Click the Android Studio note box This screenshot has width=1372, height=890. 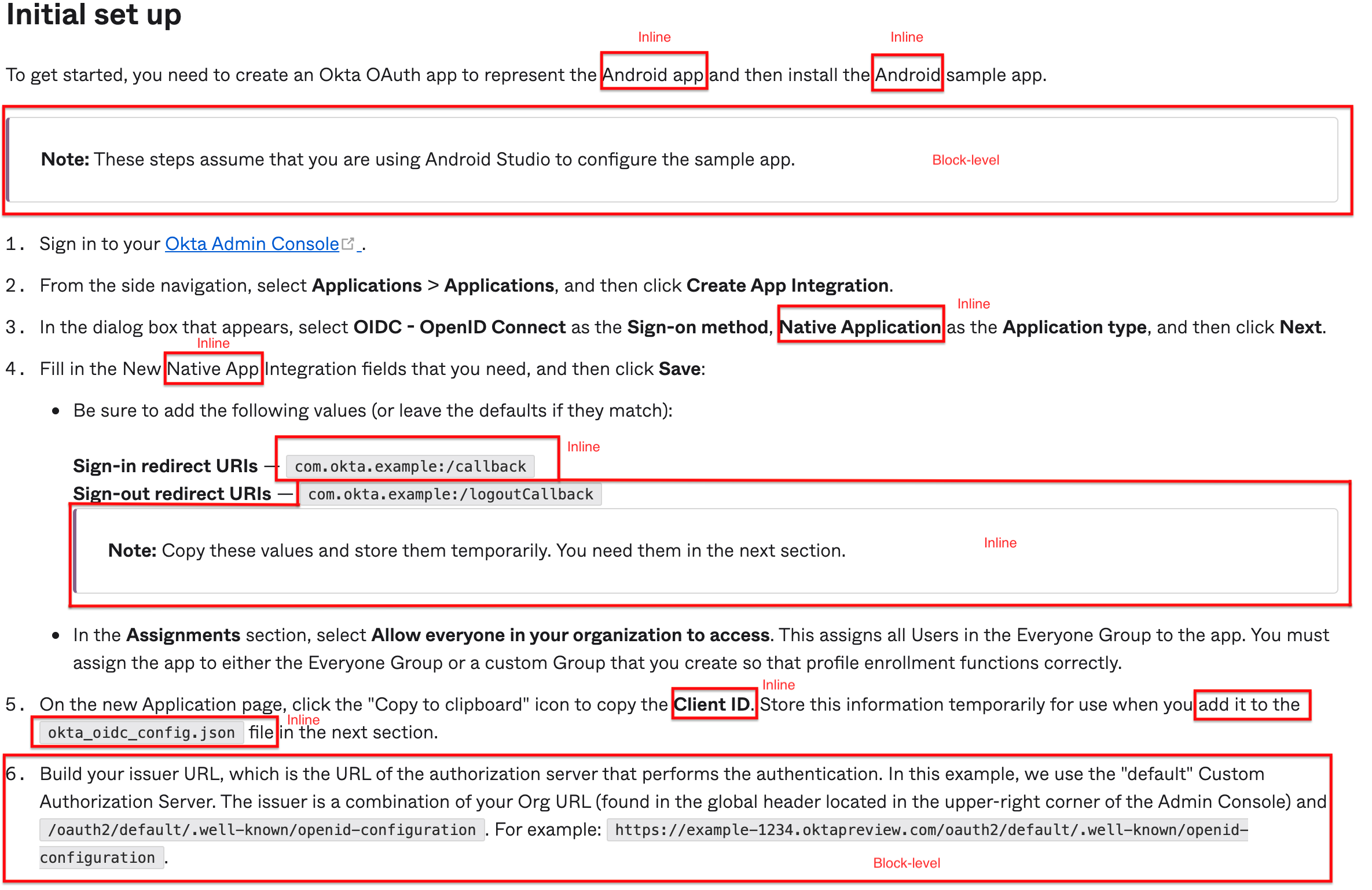click(x=417, y=160)
